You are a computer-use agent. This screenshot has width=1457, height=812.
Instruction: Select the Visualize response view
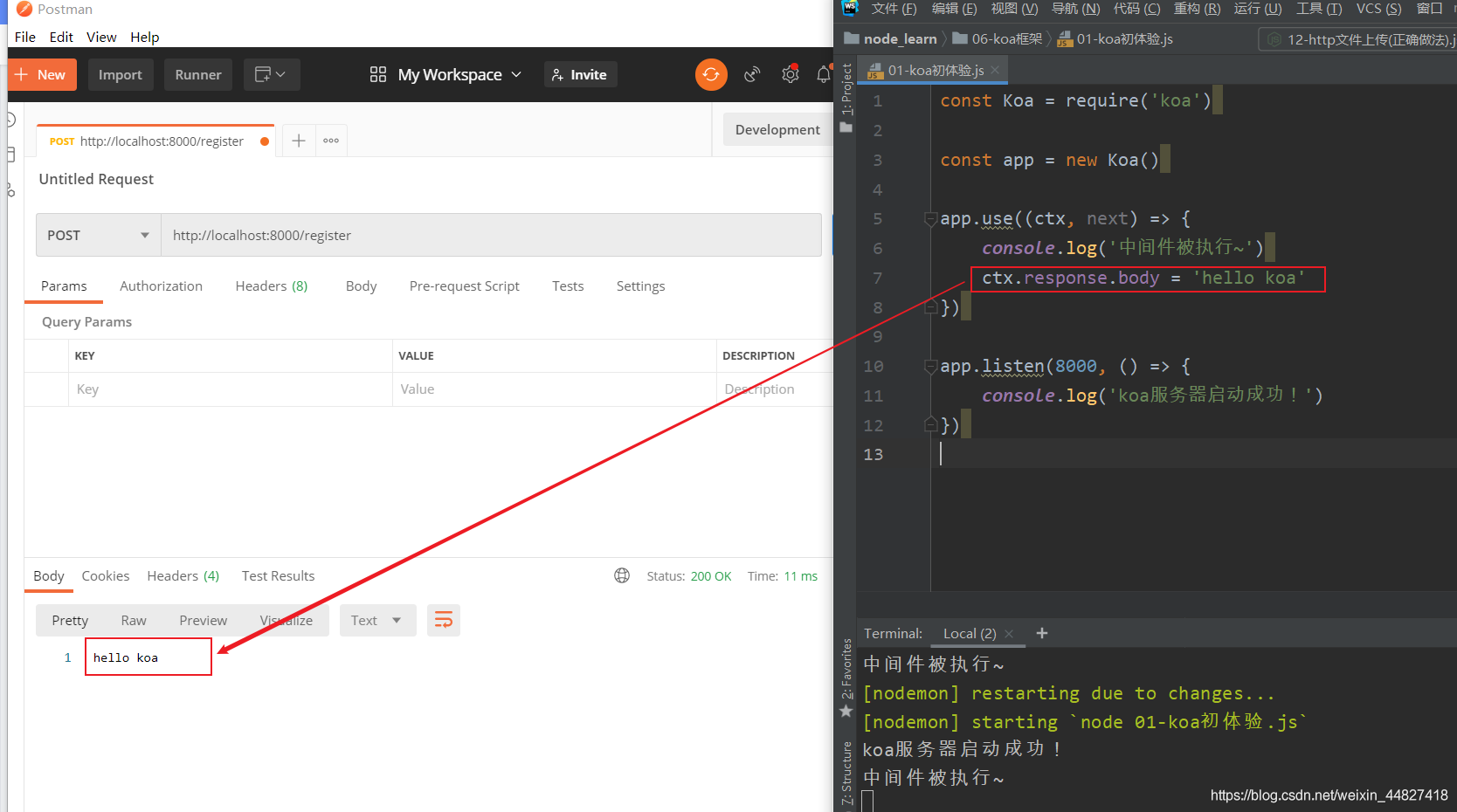click(287, 621)
